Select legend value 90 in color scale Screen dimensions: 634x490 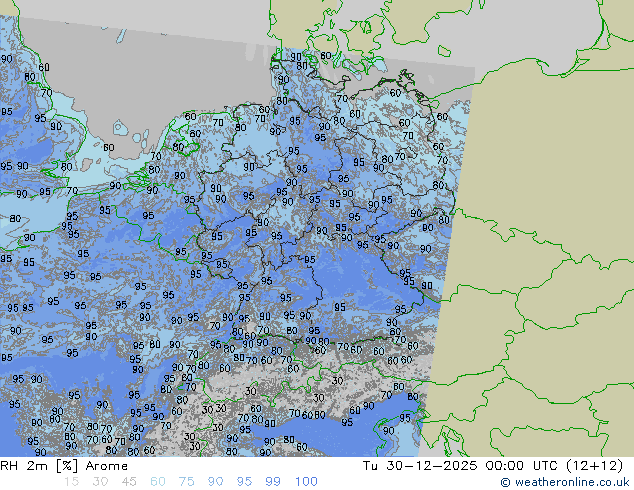(215, 482)
